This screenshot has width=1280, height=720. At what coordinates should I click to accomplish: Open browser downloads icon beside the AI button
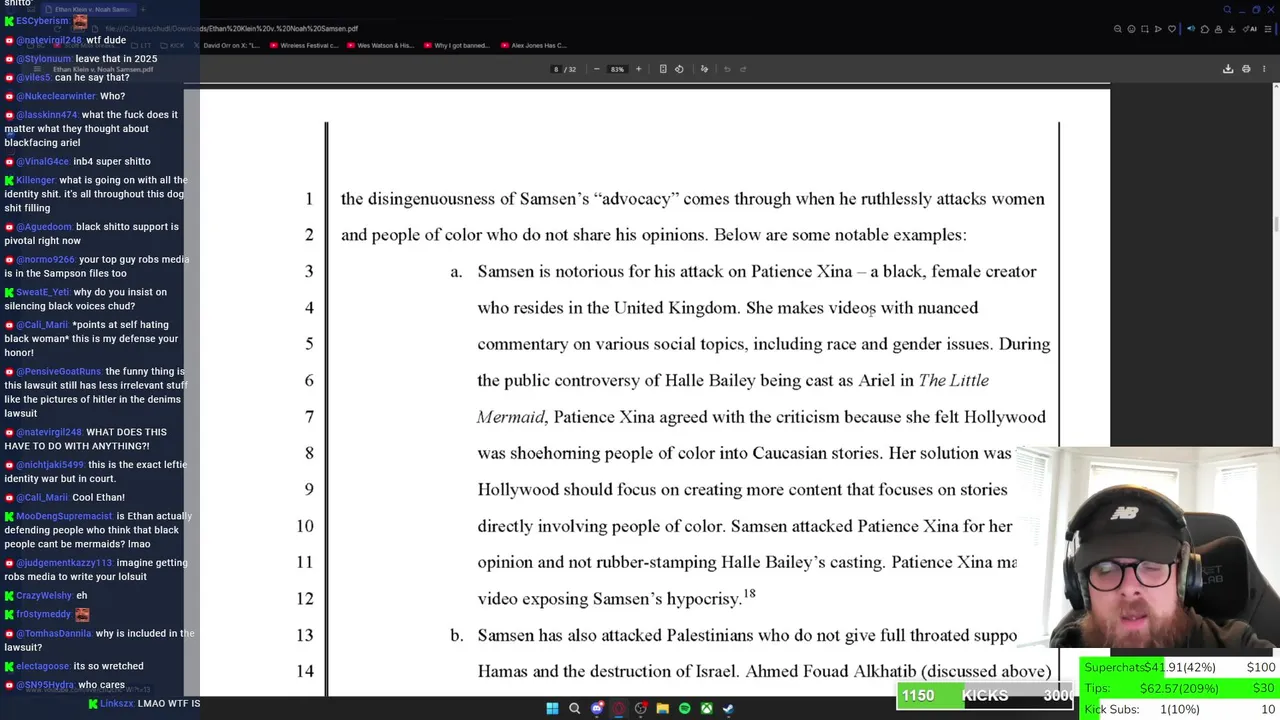pyautogui.click(x=1232, y=29)
